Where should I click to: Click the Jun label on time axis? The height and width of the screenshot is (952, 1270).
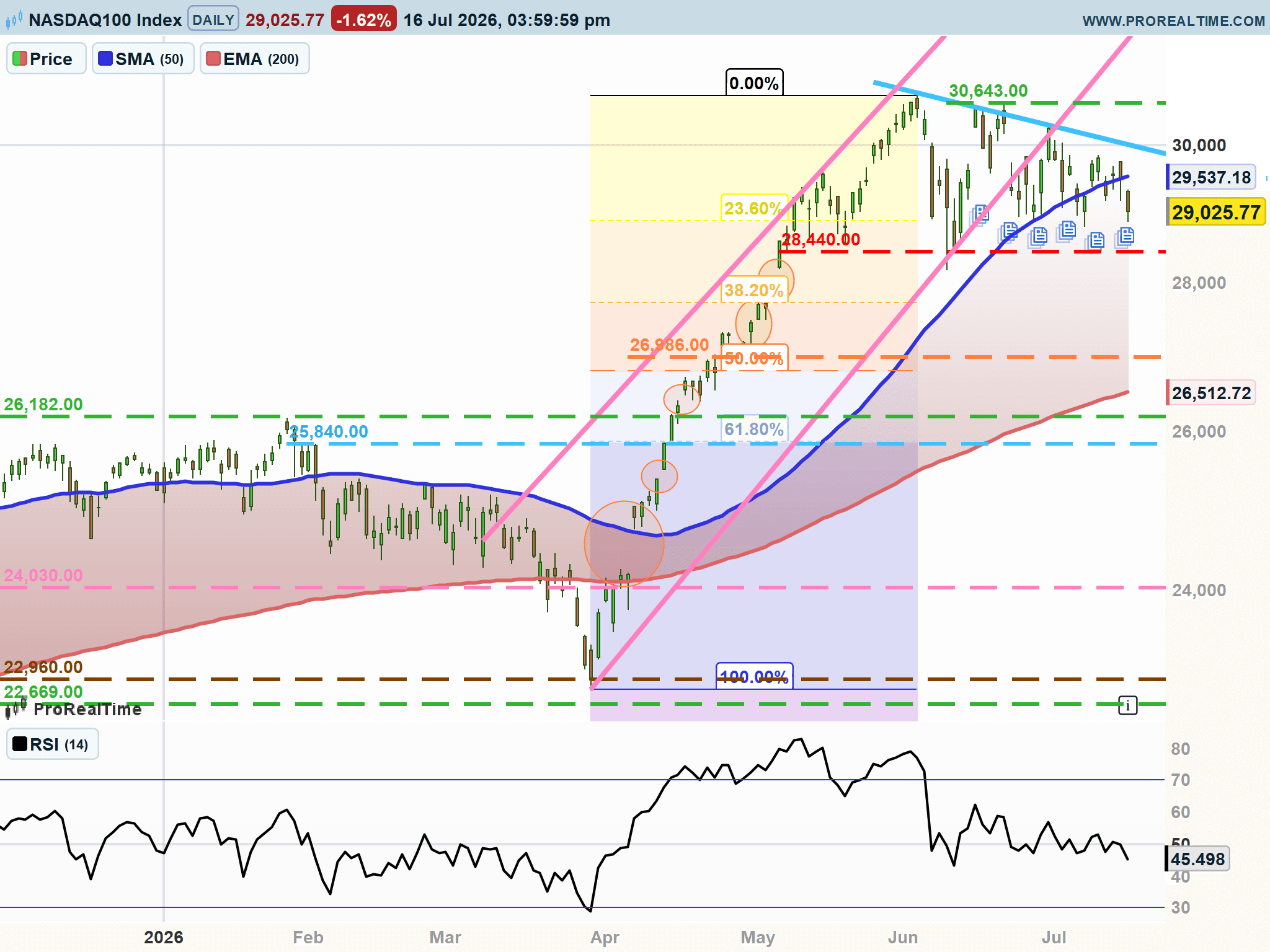coord(903,937)
